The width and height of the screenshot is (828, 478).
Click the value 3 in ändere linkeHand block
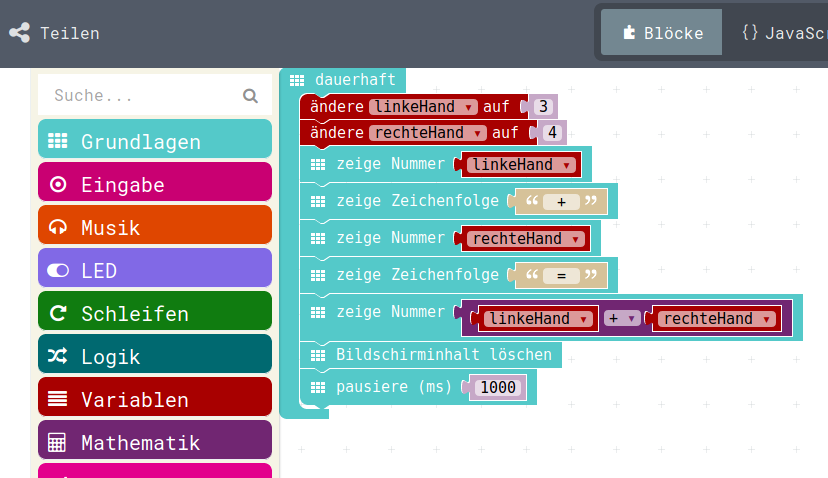coord(543,107)
